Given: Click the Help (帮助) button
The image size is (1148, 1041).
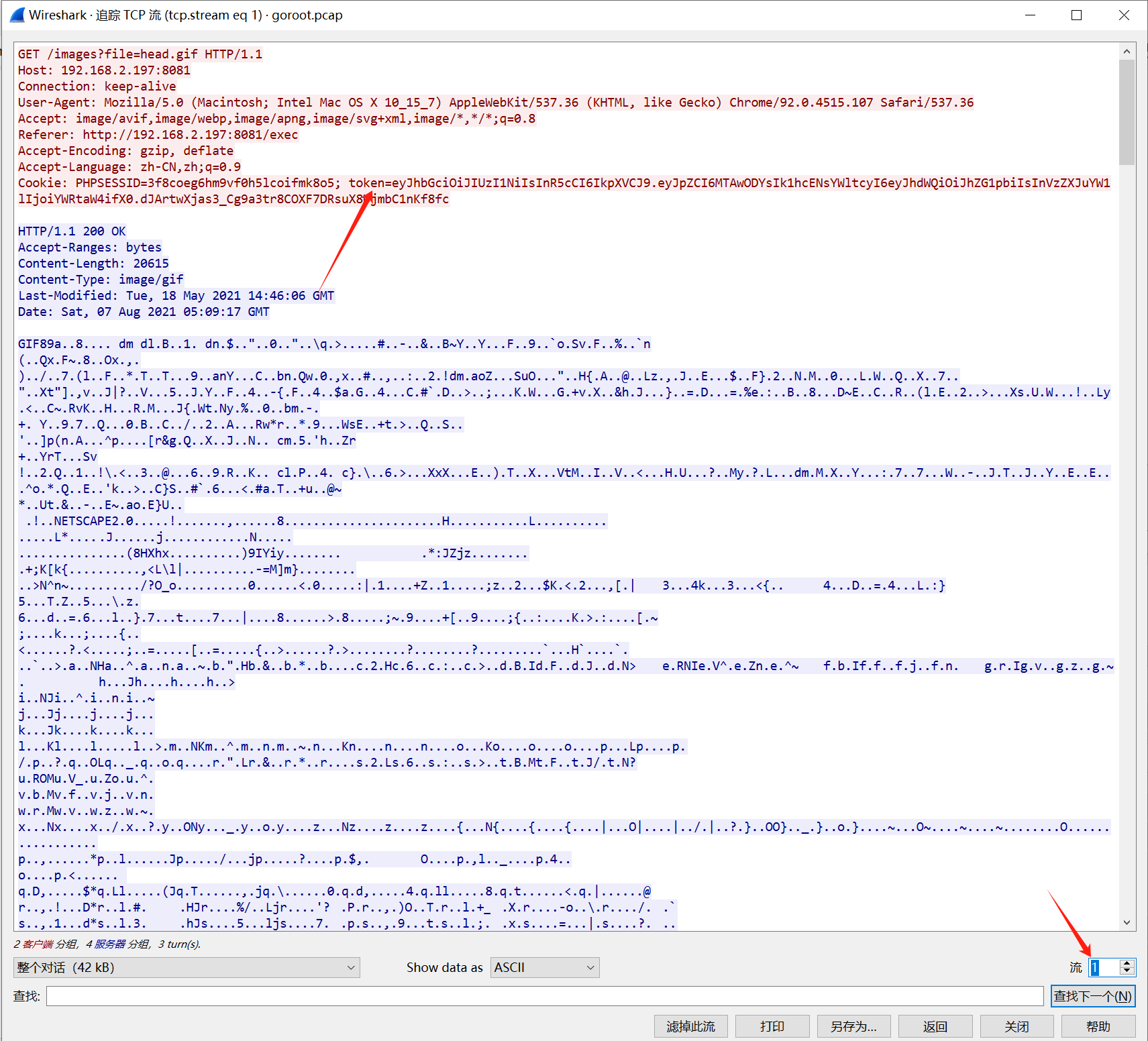Looking at the screenshot, I should (1098, 1026).
